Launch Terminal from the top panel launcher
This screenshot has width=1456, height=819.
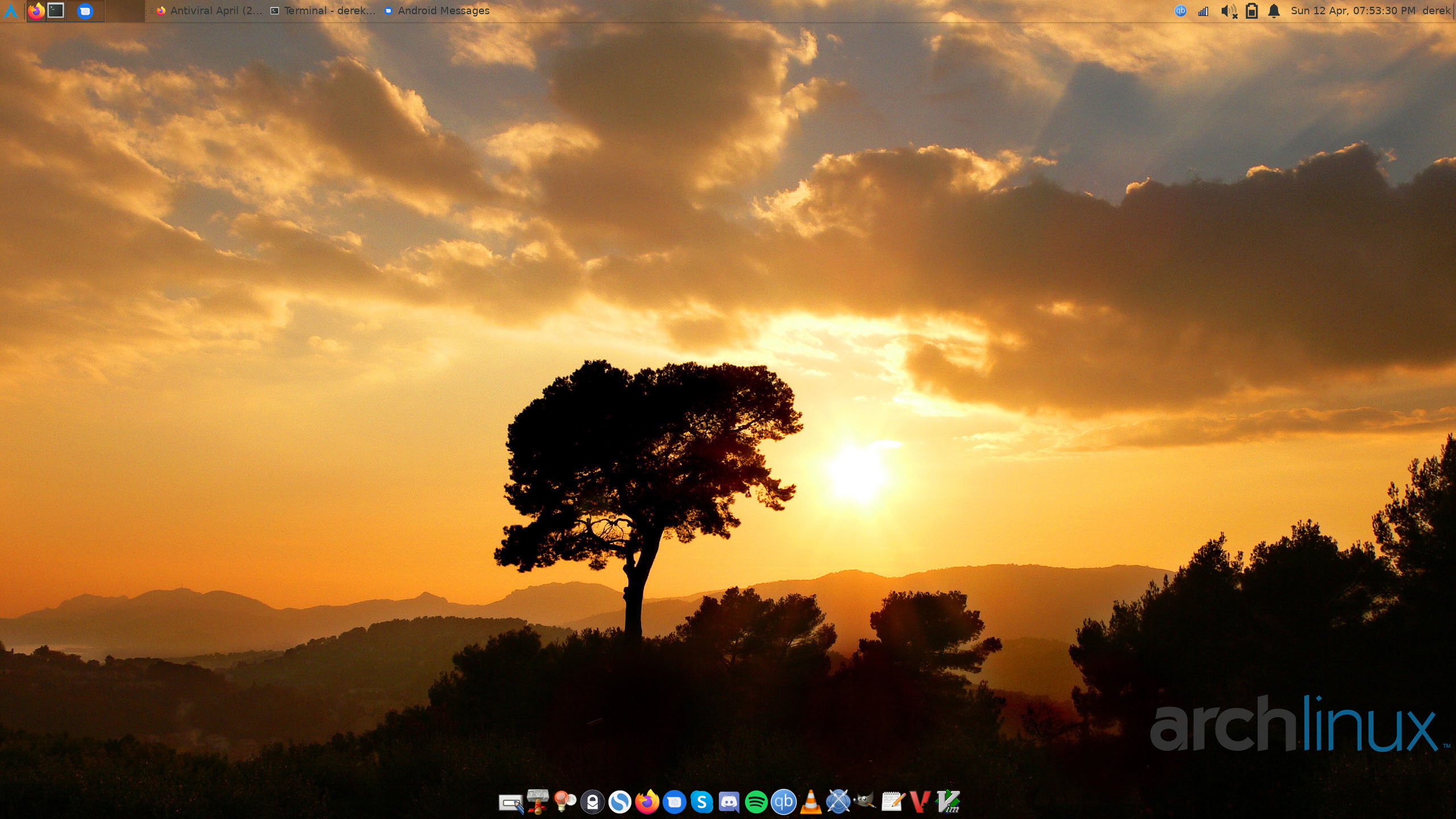click(56, 10)
